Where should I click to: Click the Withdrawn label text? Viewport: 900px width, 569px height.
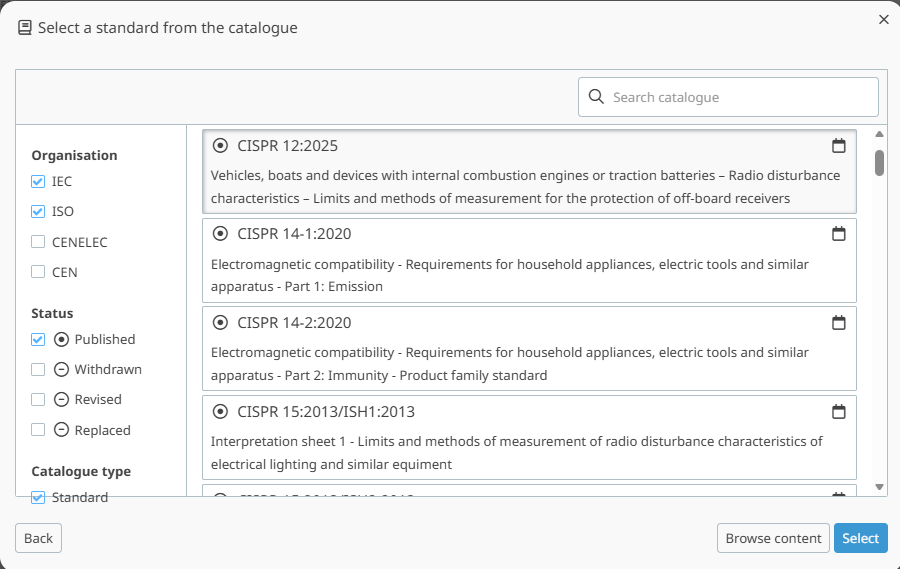(108, 369)
